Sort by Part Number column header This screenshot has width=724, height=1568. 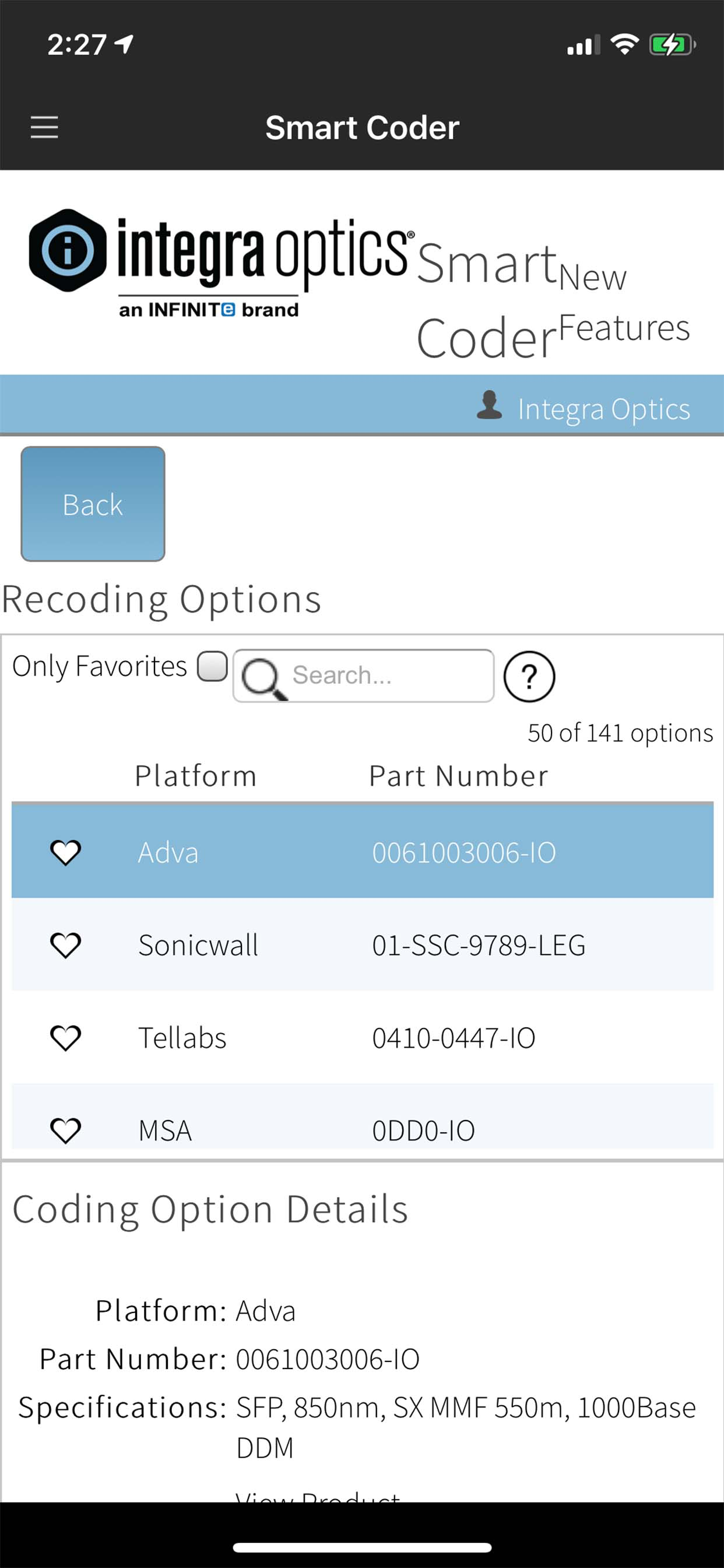coord(458,776)
